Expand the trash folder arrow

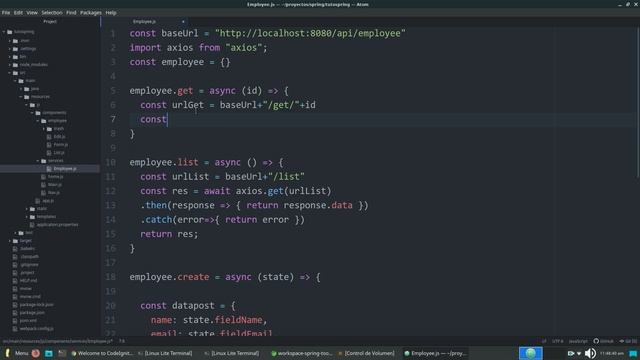(44, 129)
